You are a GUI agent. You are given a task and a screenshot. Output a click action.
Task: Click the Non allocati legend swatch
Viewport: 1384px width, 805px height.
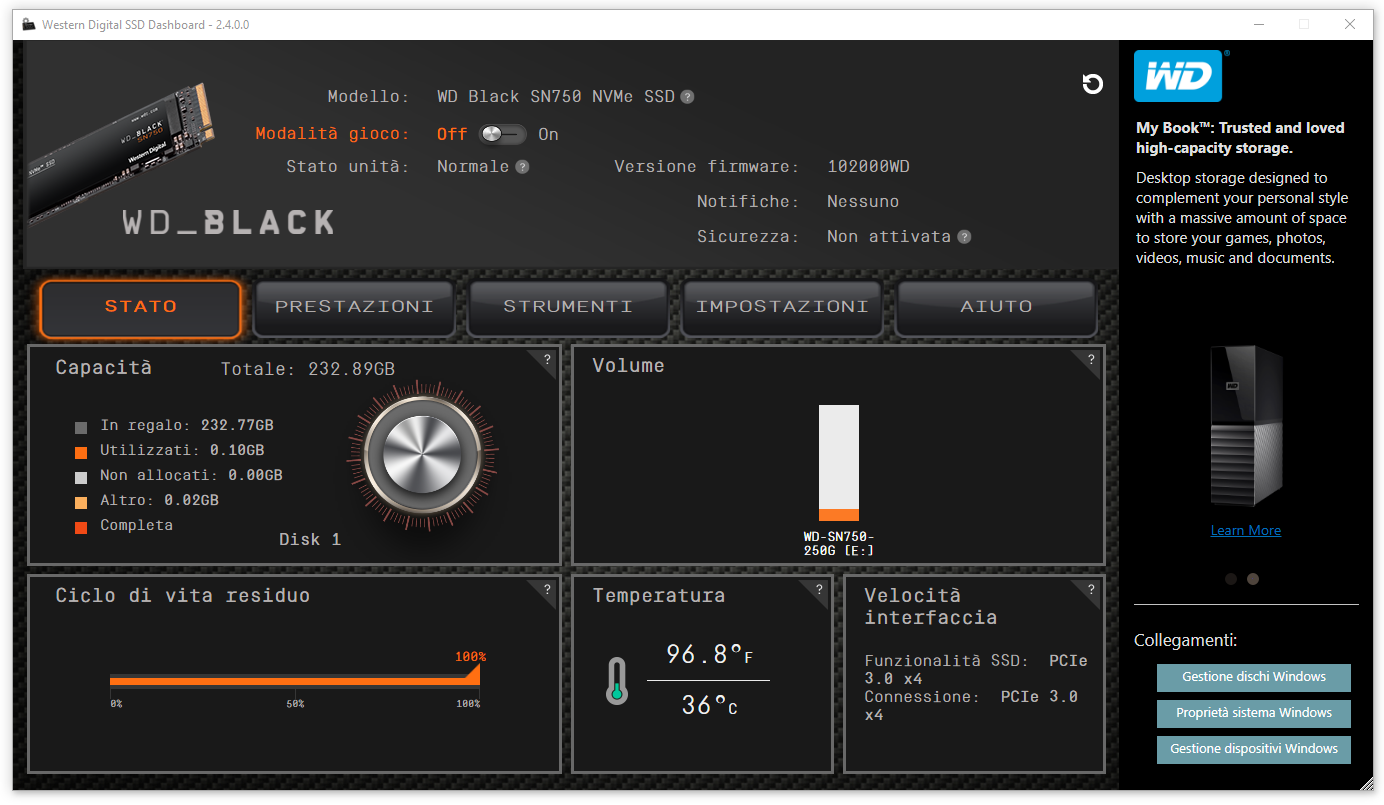(x=81, y=477)
